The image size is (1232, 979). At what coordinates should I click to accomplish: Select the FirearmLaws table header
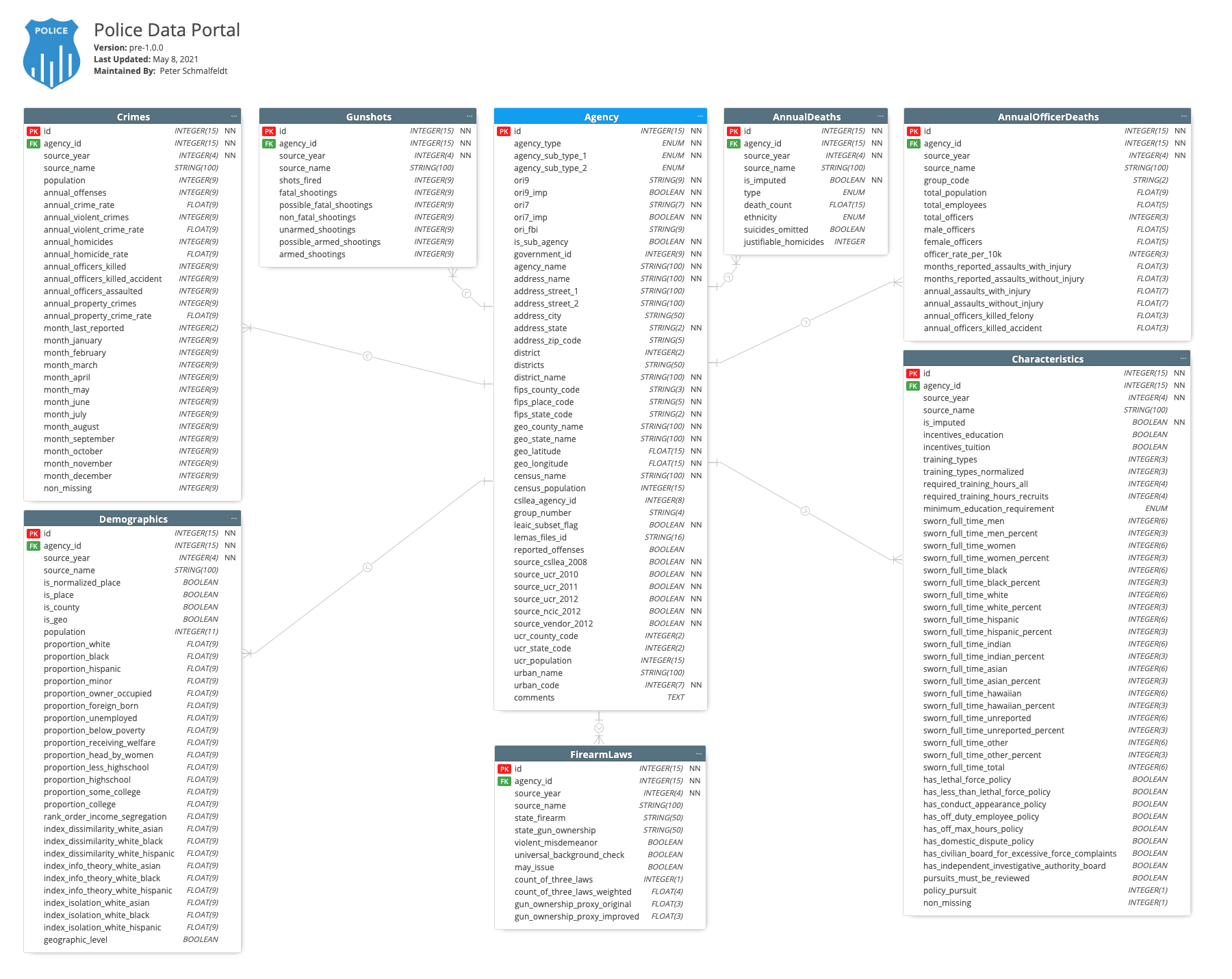point(600,754)
